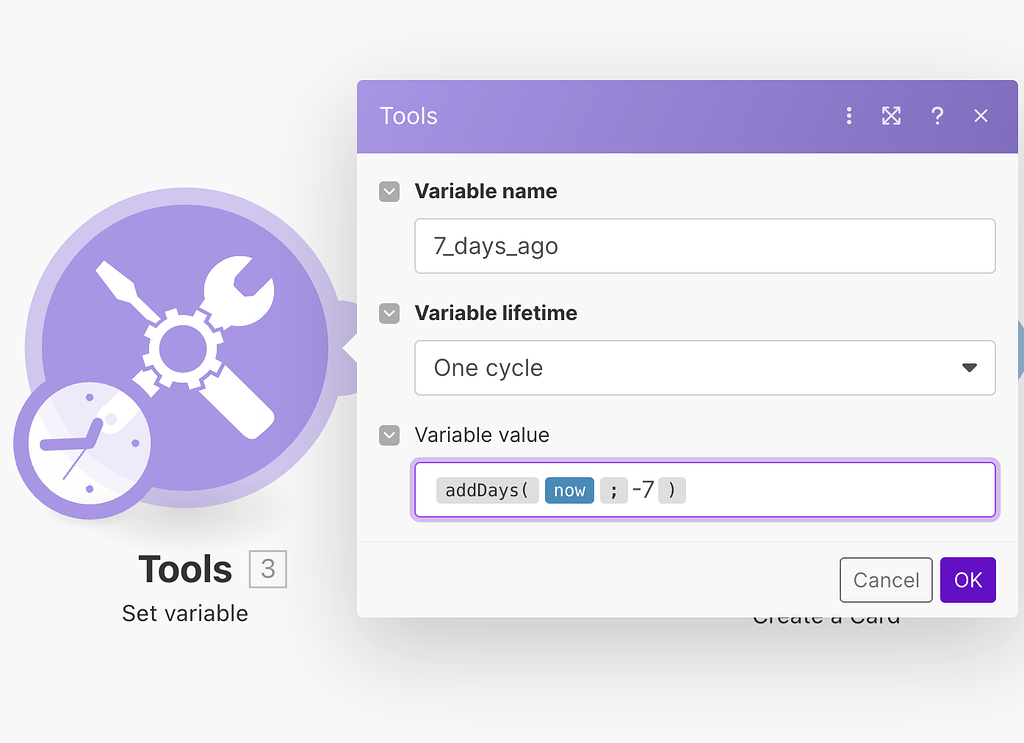Select the blue now variable token
This screenshot has height=743, width=1024.
(570, 490)
